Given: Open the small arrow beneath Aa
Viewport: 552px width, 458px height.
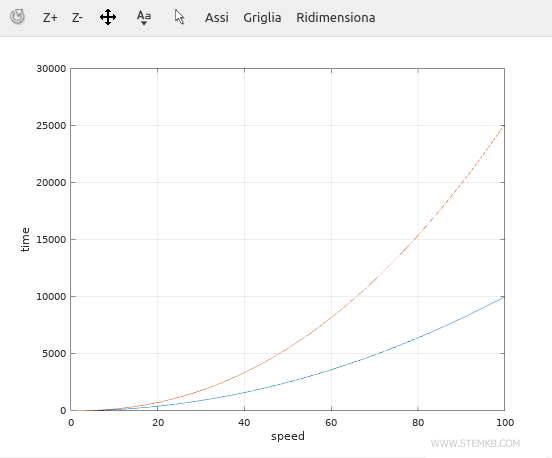Looking at the screenshot, I should click(x=144, y=23).
